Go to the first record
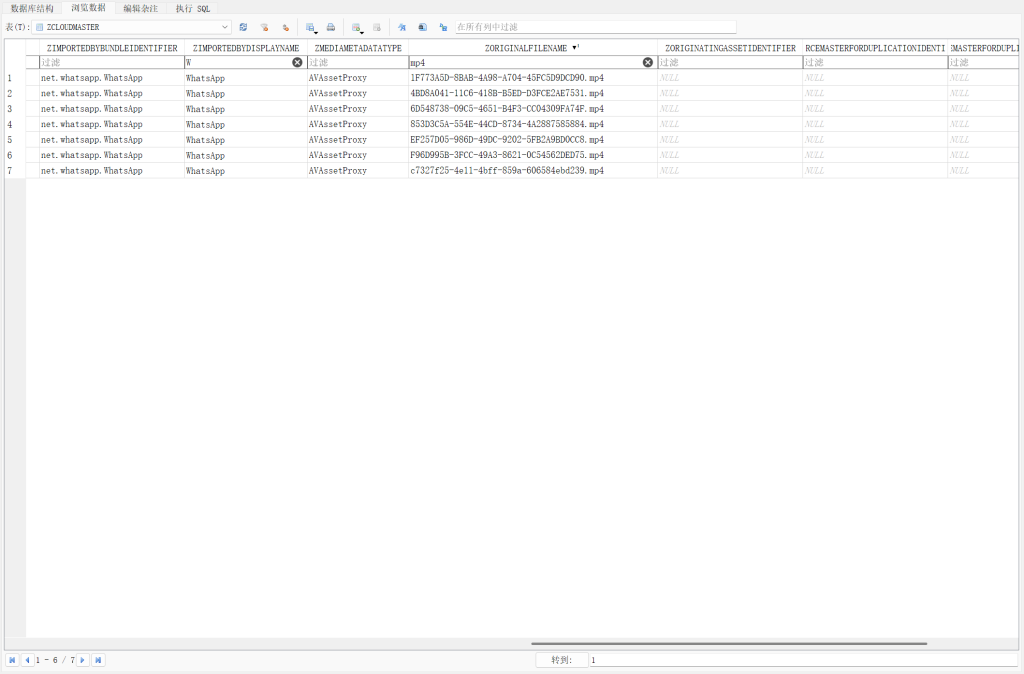 pyautogui.click(x=12, y=660)
